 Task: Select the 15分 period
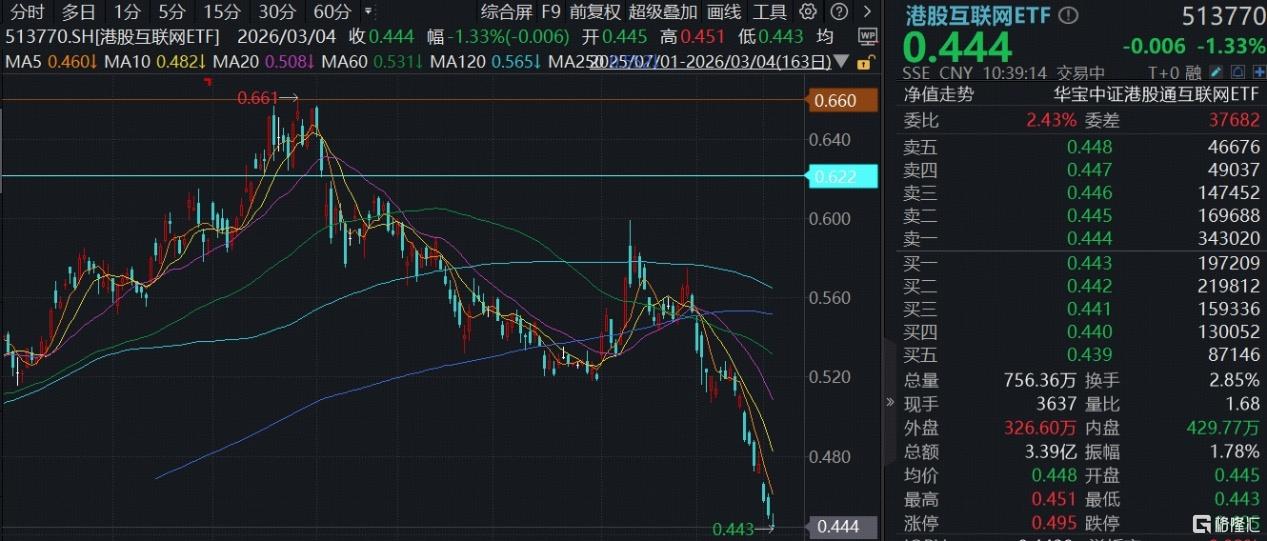222,12
